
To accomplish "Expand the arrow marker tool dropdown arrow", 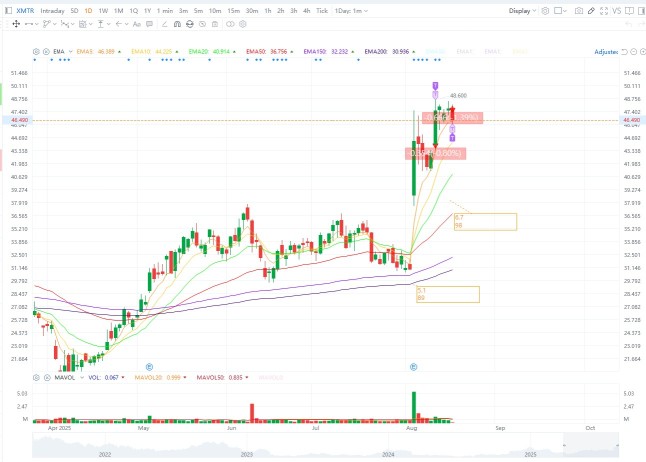I will [126, 24].
